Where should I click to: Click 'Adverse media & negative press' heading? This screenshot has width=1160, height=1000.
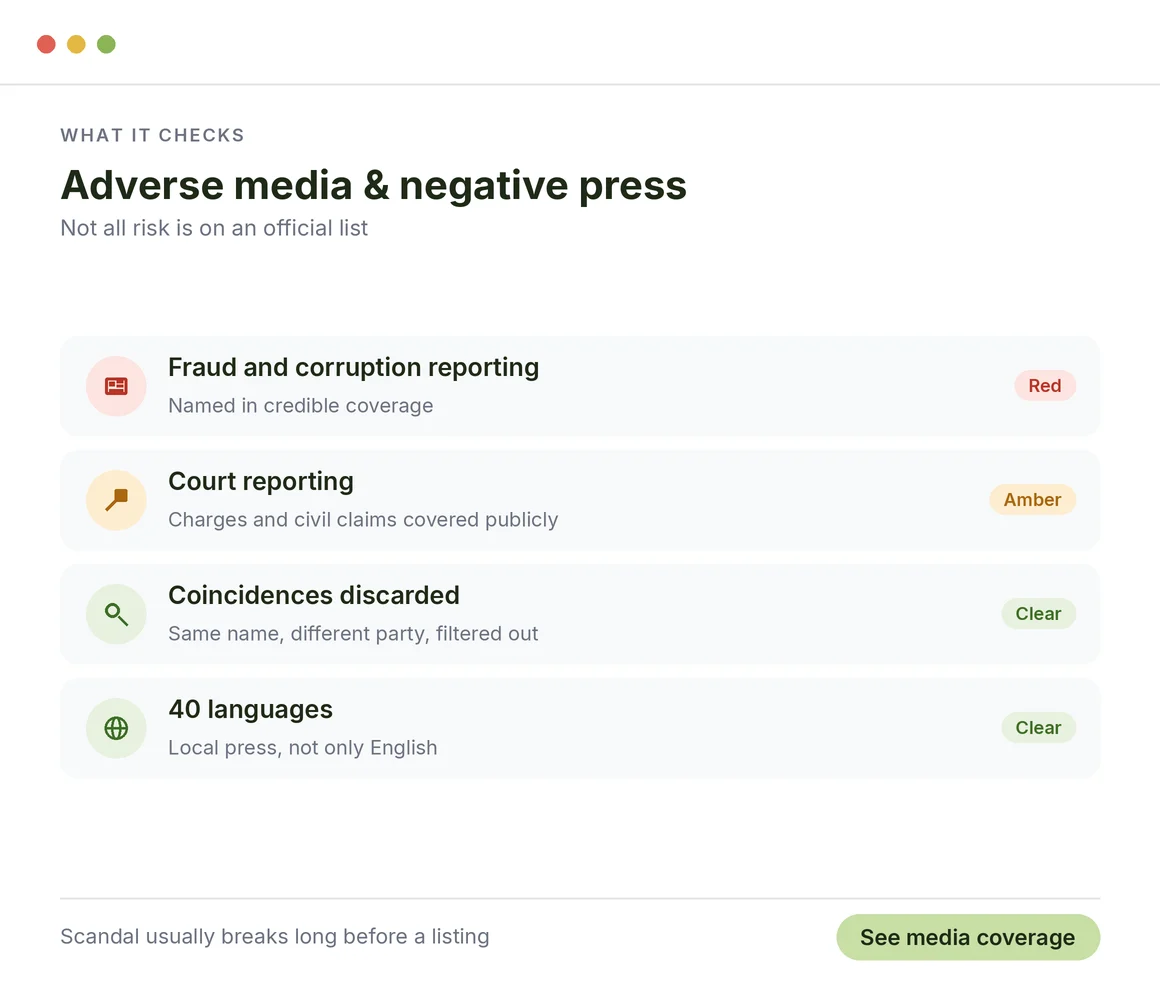click(x=374, y=185)
